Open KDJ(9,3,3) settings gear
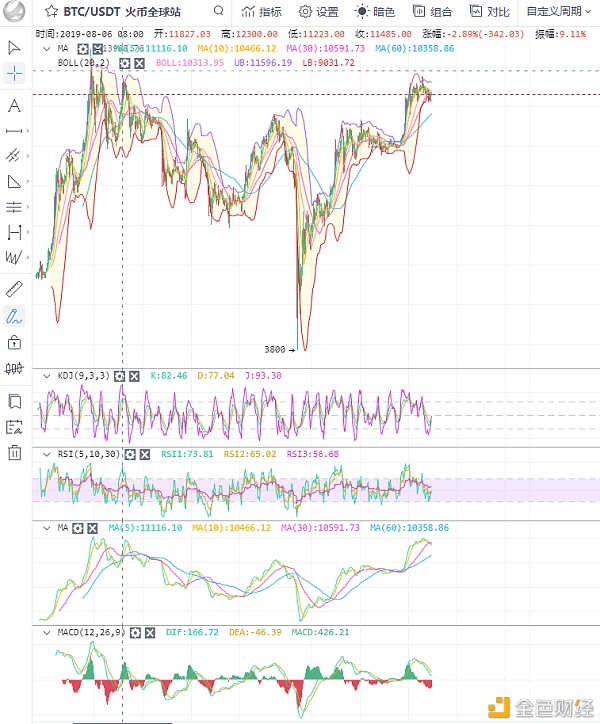Screen dimensions: 600x724 [119, 376]
